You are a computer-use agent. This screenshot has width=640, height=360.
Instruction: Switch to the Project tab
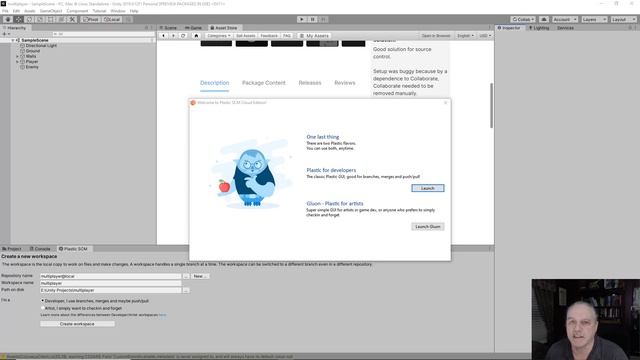pos(12,249)
